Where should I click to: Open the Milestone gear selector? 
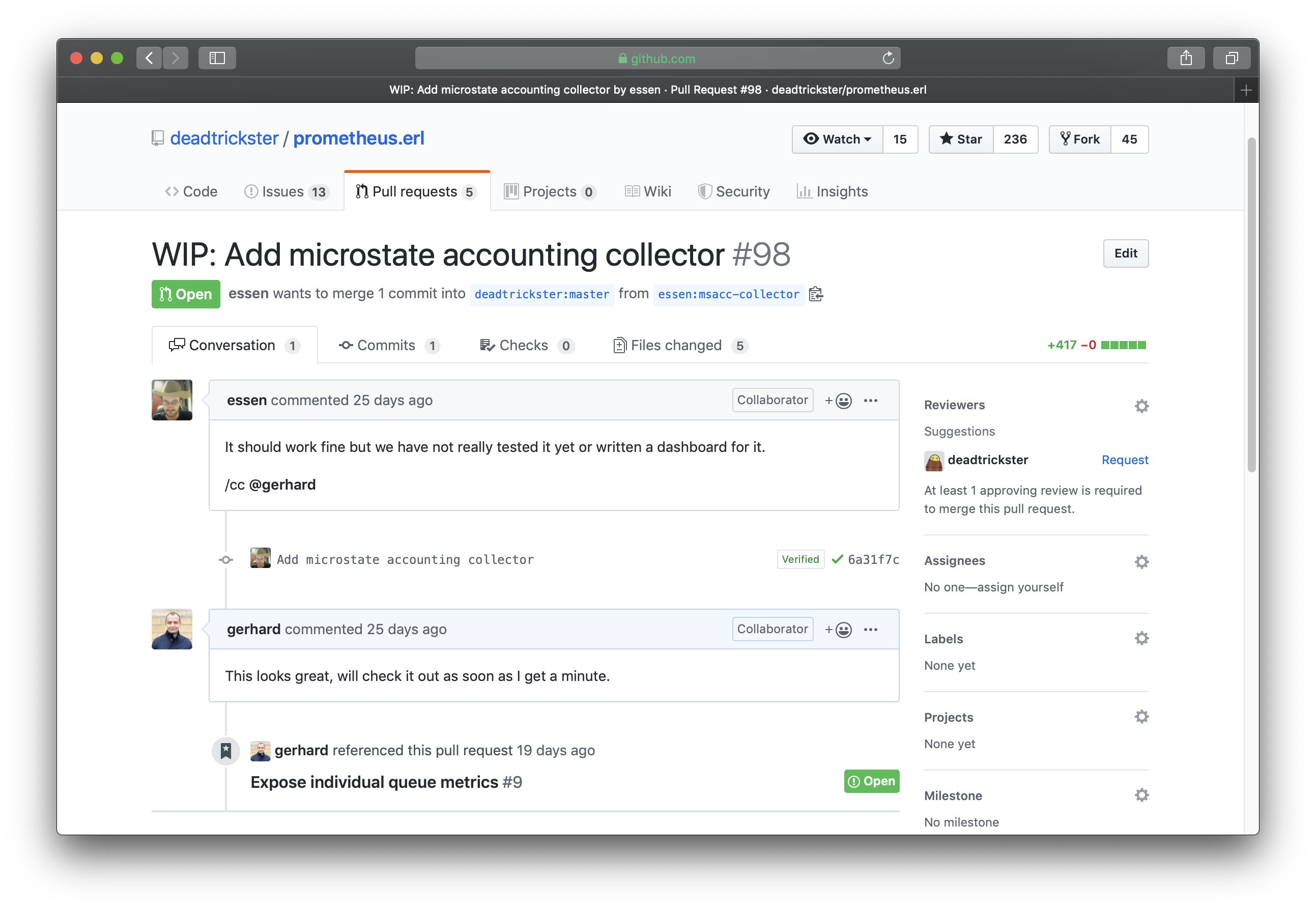(x=1141, y=795)
